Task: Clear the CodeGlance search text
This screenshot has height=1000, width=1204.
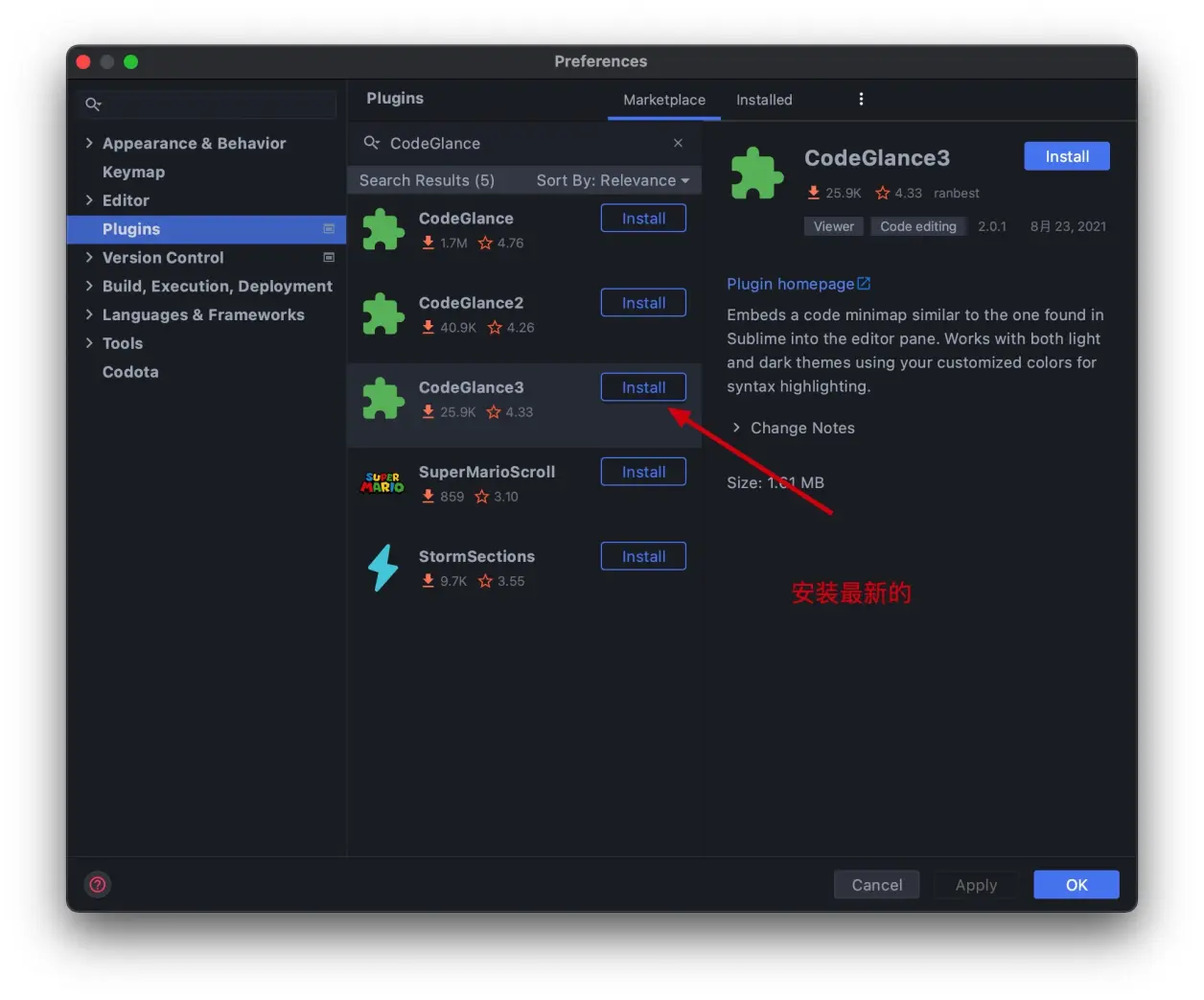Action: click(x=678, y=143)
